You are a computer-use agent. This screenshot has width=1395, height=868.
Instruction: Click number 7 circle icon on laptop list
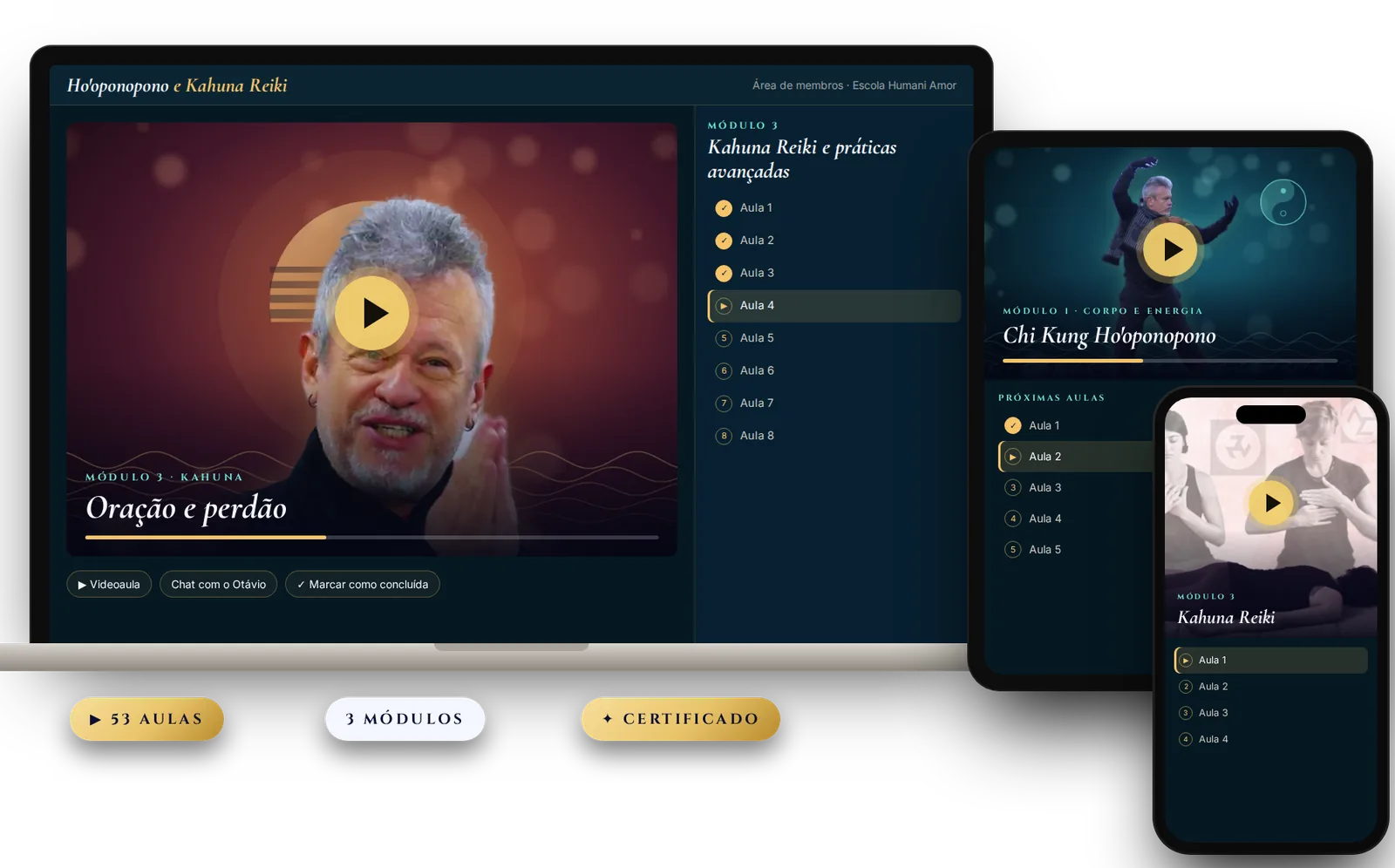click(724, 403)
